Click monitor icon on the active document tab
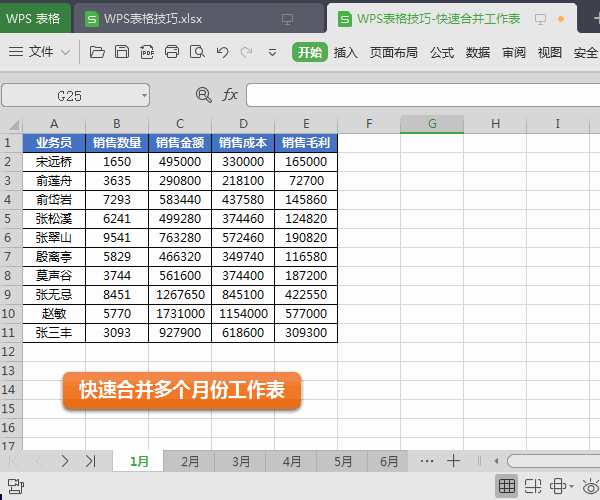 click(540, 19)
